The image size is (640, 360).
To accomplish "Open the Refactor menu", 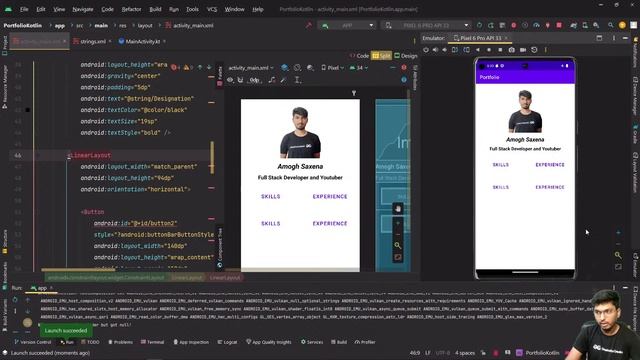I will (x=131, y=9).
